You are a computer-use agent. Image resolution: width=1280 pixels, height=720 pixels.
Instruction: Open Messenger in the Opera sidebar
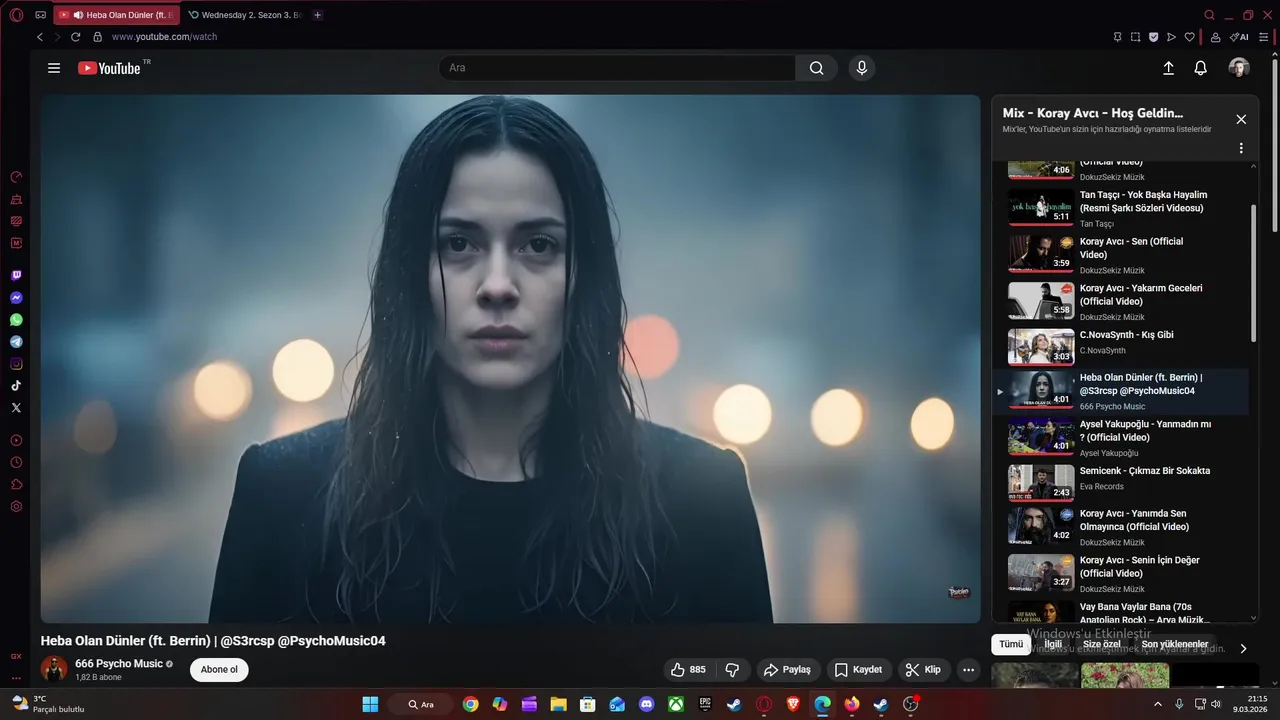coord(16,298)
